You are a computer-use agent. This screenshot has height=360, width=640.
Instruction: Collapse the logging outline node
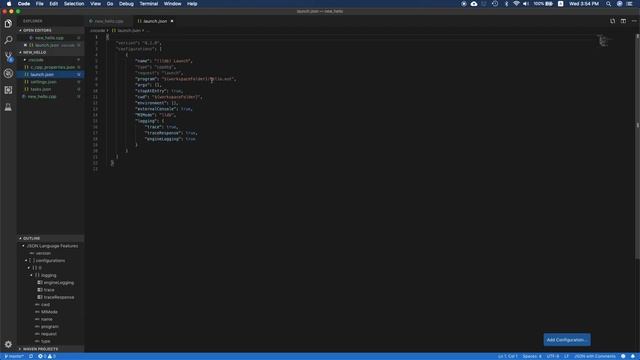click(31, 275)
